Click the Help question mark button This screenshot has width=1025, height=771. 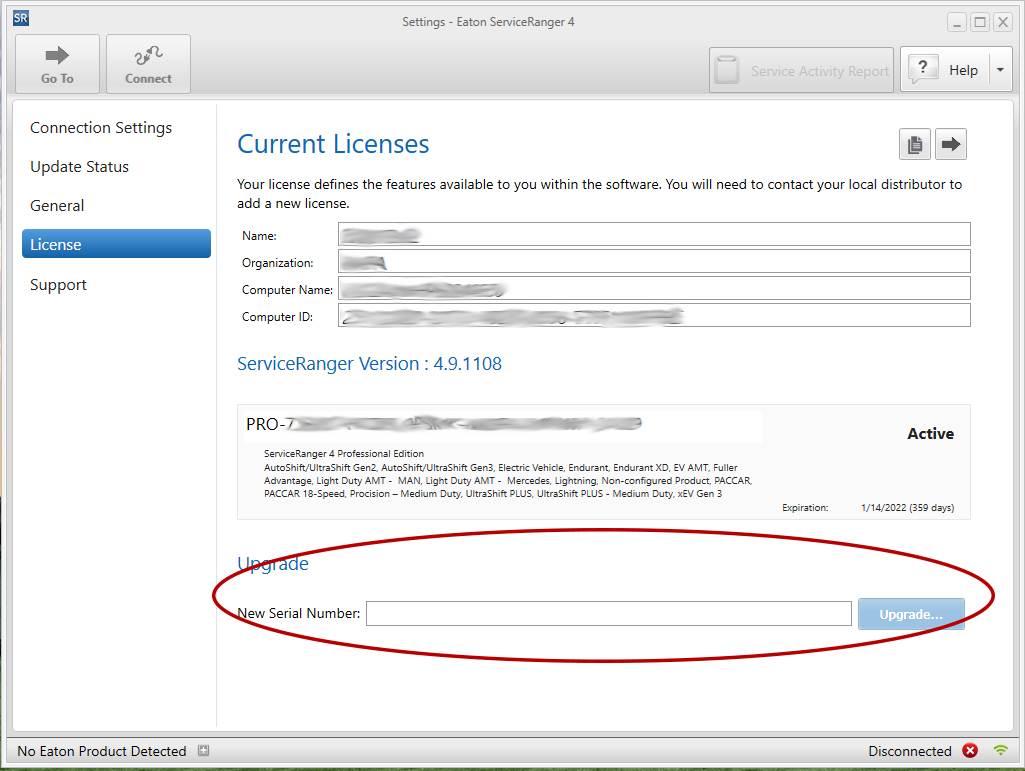coord(945,69)
